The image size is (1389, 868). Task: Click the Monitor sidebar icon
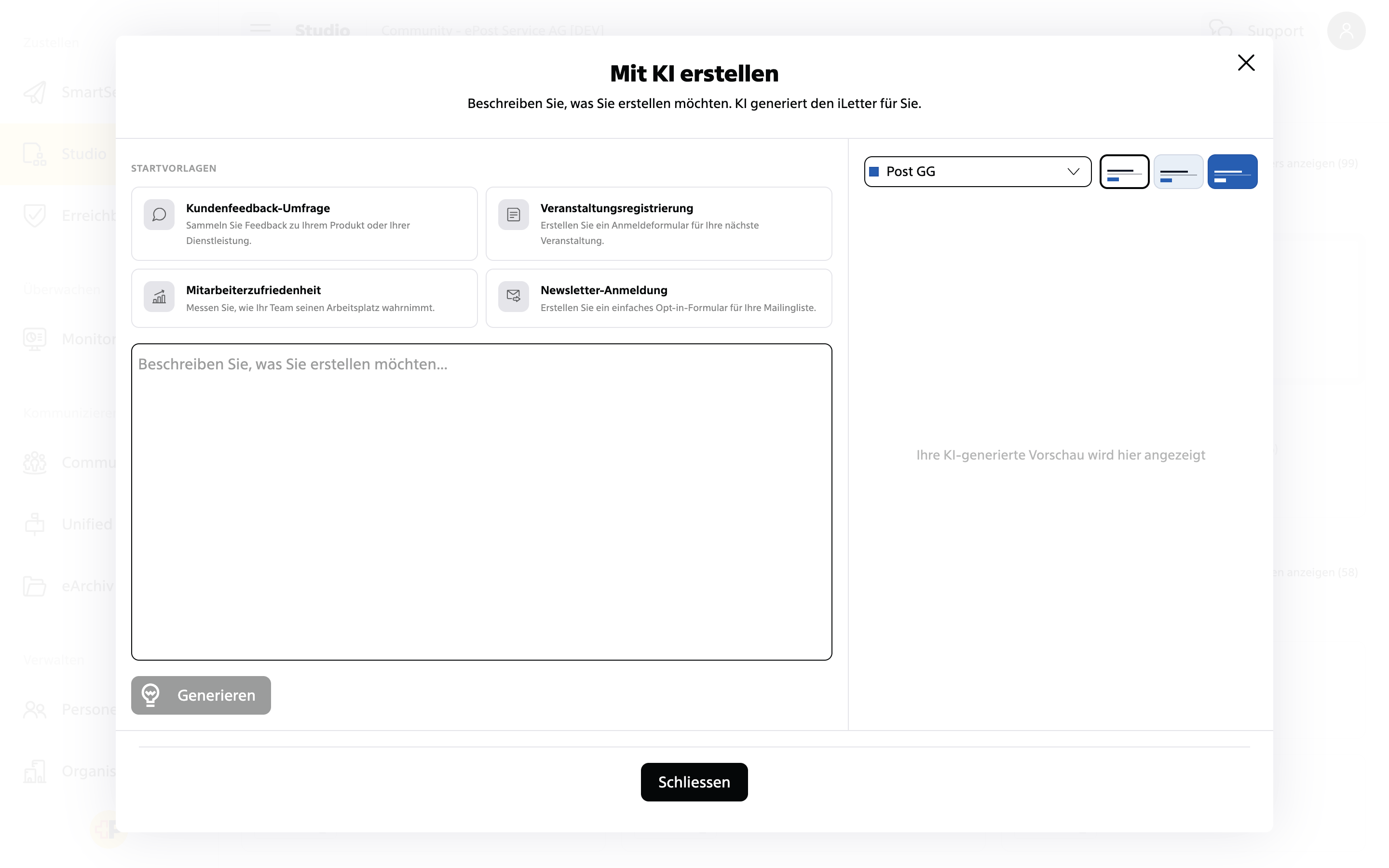coord(34,339)
